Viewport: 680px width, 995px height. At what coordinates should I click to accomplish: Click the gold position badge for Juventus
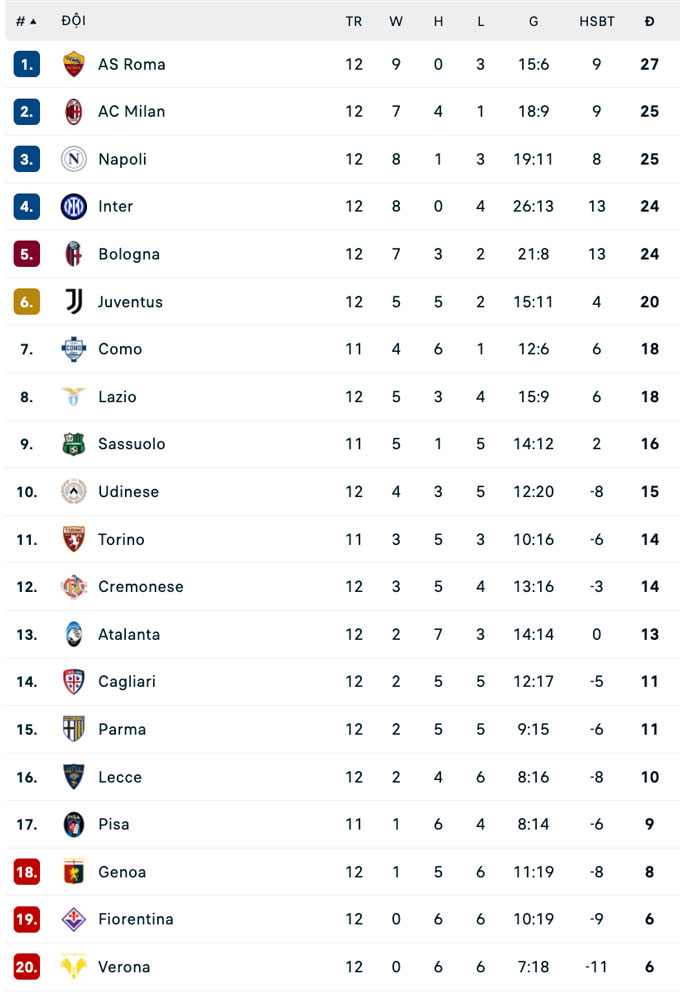pyautogui.click(x=26, y=301)
